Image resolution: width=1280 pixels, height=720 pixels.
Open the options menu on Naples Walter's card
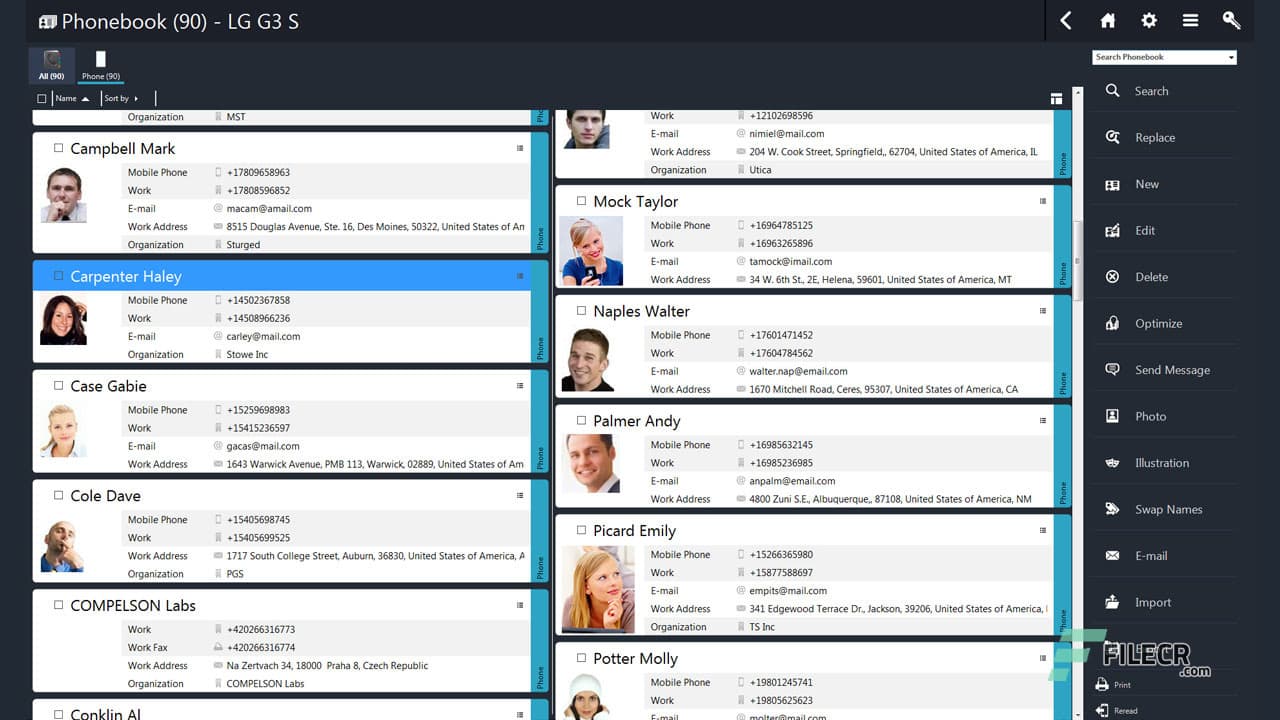coord(1044,311)
